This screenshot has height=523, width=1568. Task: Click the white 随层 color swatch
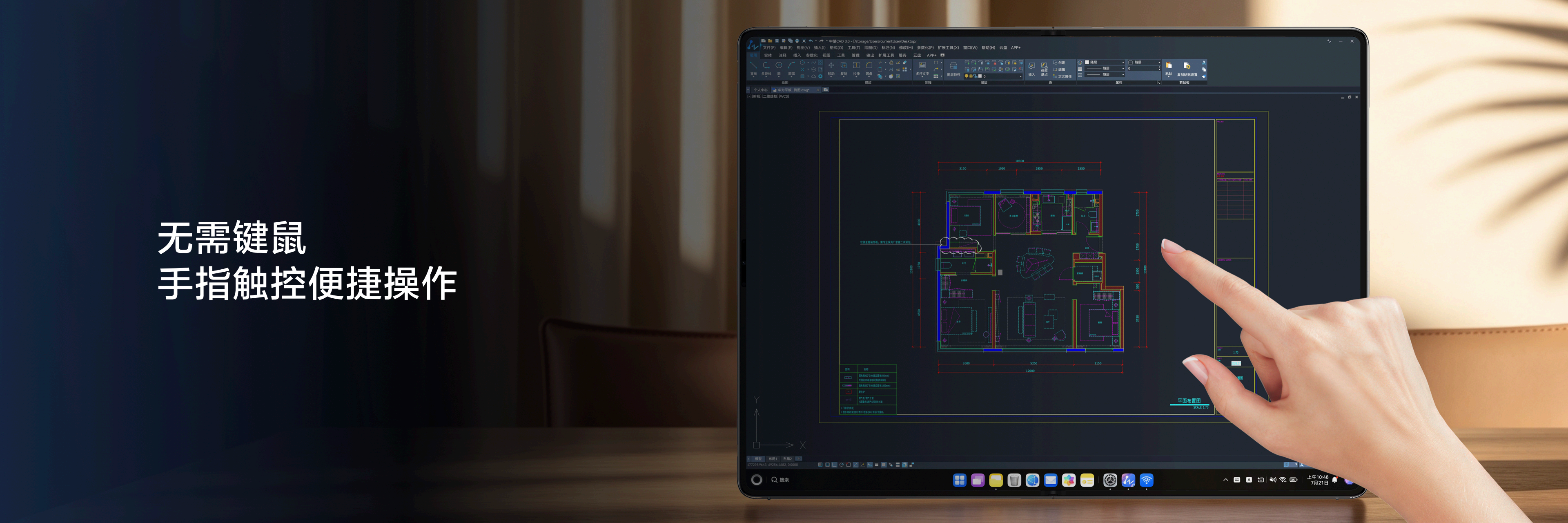[x=1087, y=62]
